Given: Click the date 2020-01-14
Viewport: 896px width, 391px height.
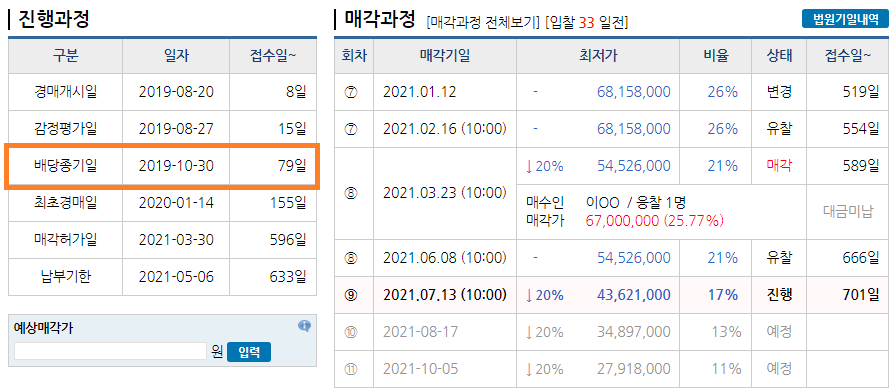Looking at the screenshot, I should point(176,203).
